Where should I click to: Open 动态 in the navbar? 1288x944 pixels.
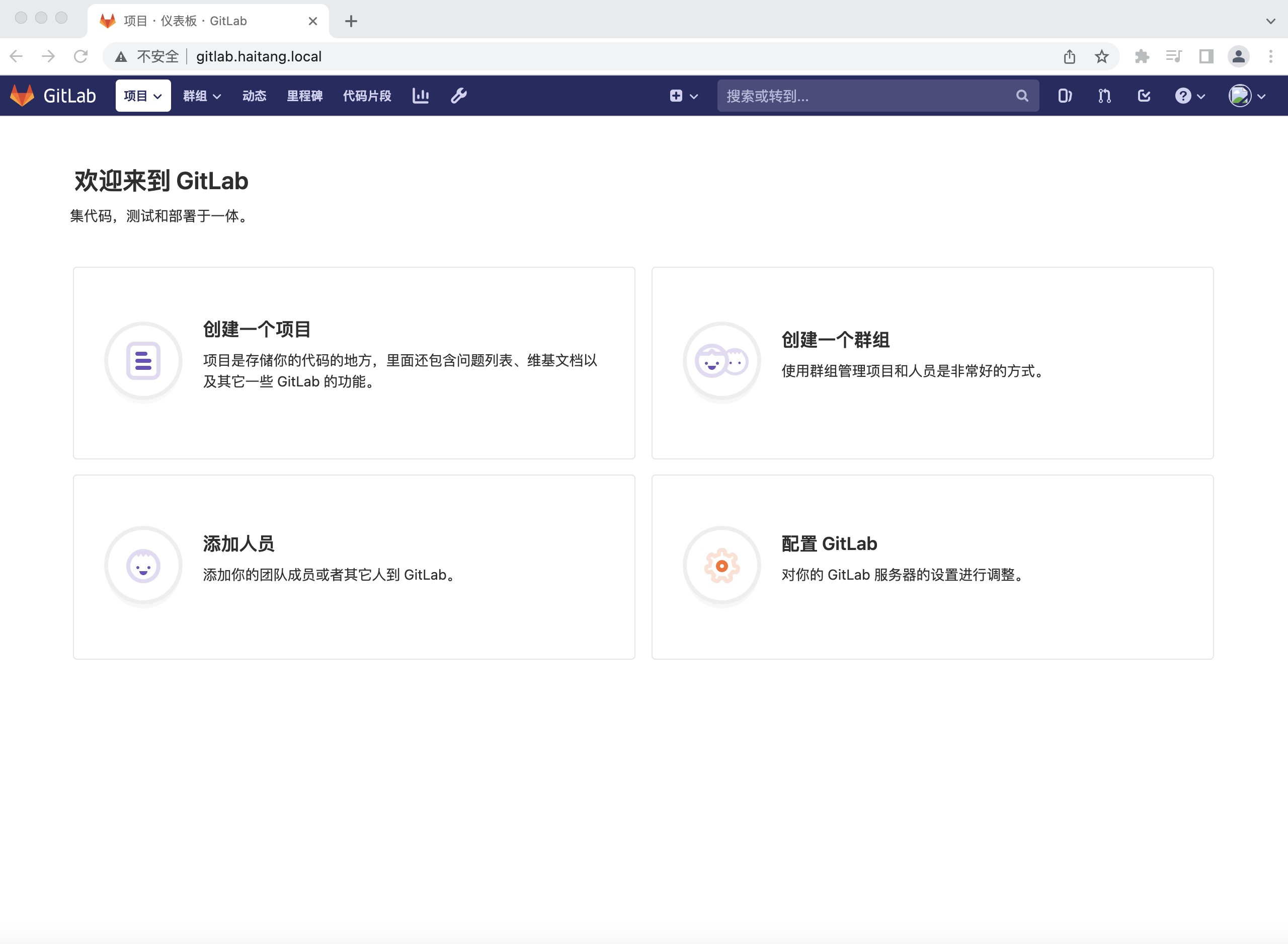coord(254,96)
